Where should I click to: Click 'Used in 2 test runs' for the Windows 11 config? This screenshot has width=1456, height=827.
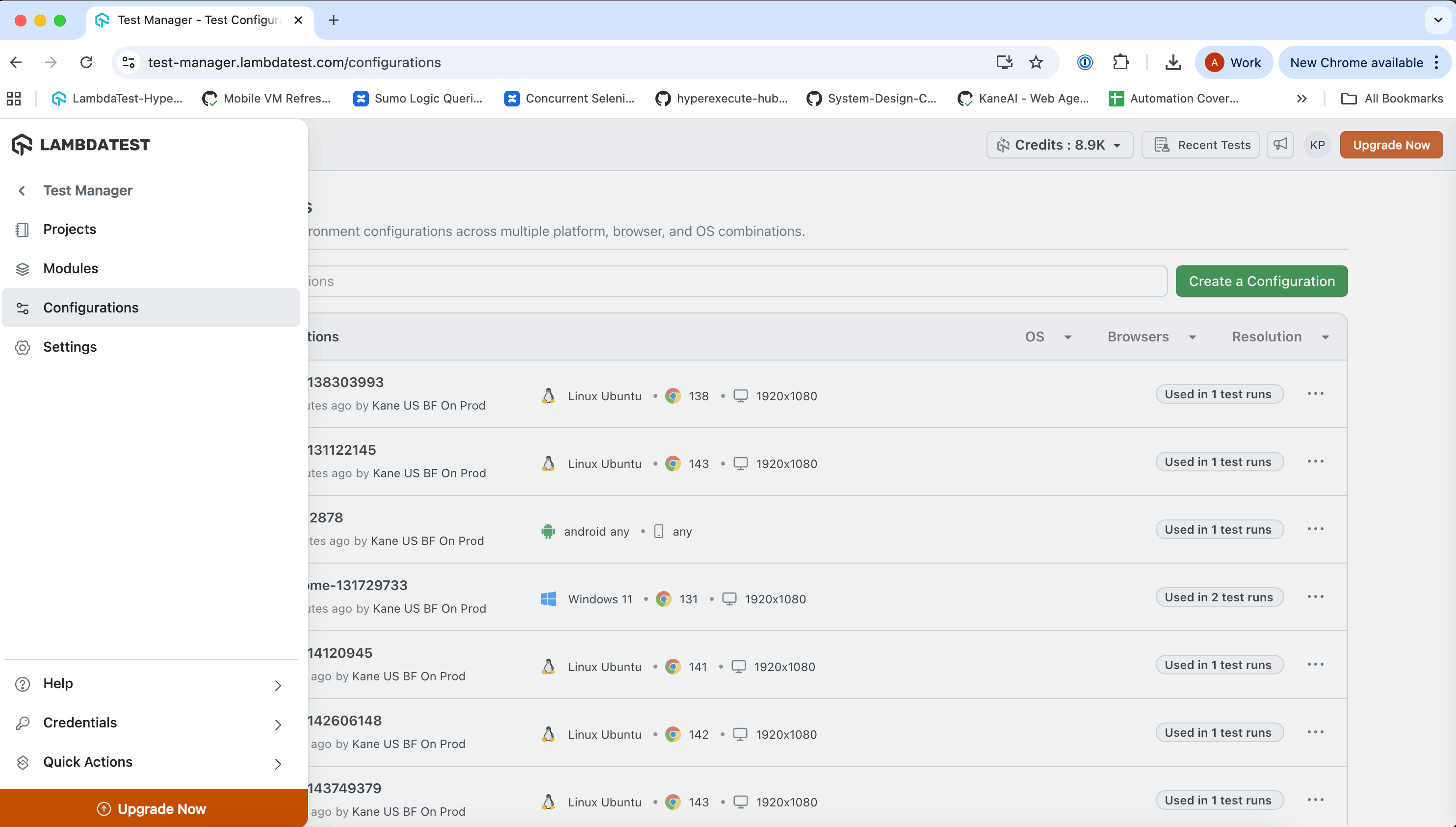[1219, 597]
